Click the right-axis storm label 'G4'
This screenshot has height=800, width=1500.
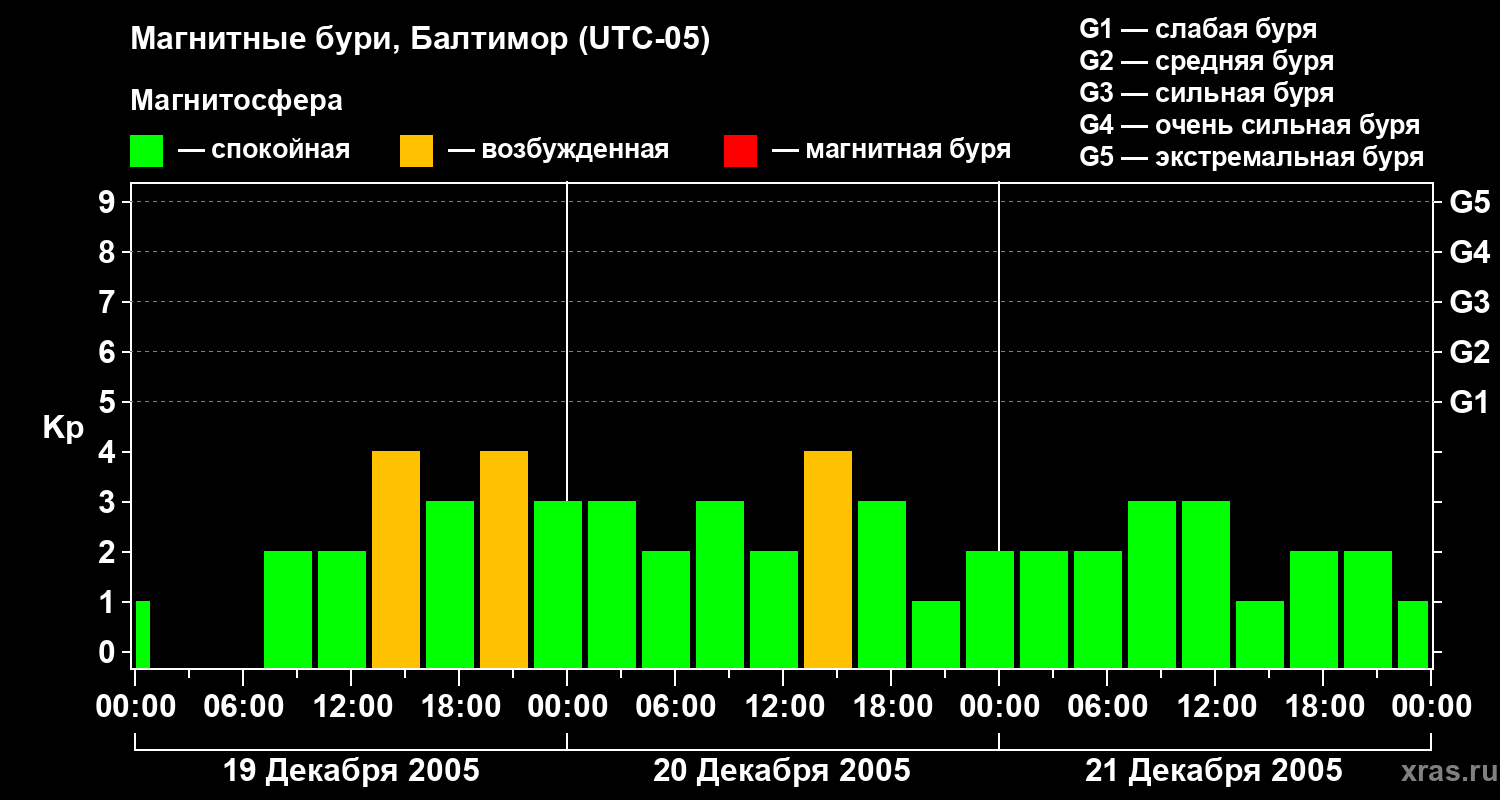[x=1469, y=252]
